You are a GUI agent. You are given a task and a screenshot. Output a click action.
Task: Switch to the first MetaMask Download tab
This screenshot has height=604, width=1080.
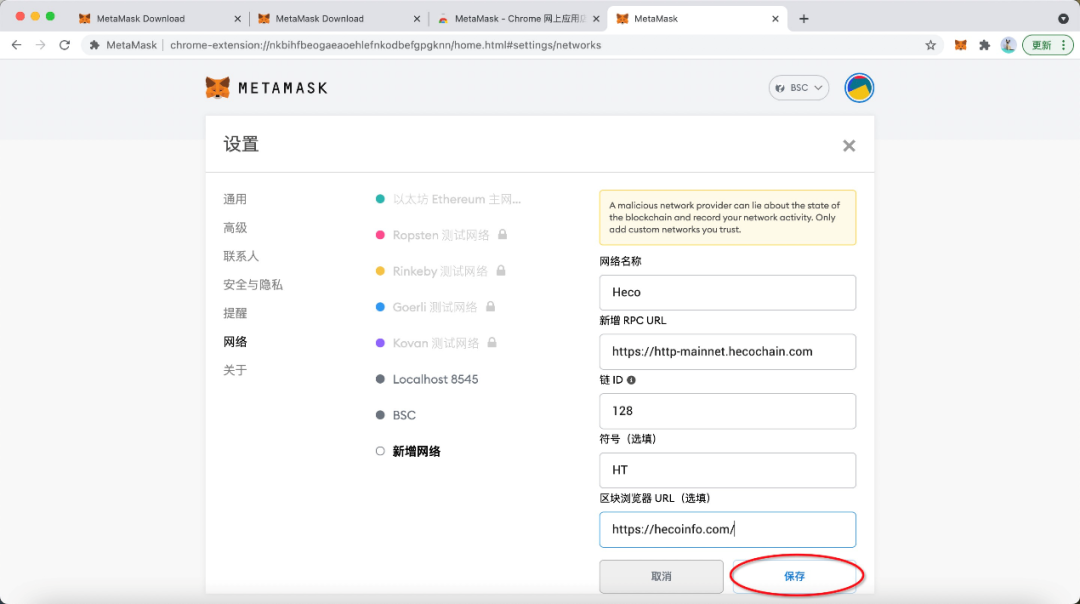pos(160,19)
